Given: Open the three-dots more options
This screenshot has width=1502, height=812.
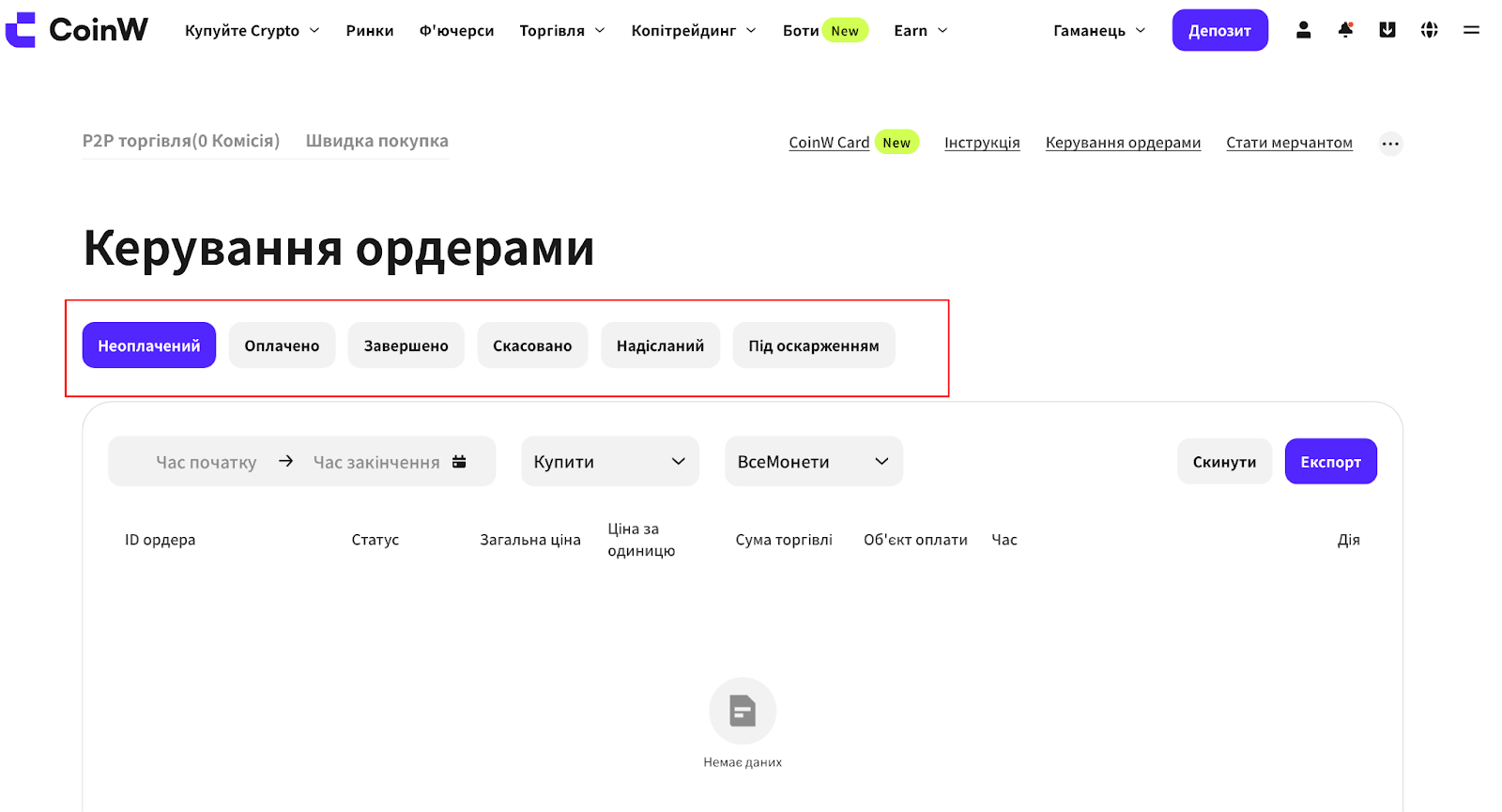Looking at the screenshot, I should (1390, 144).
